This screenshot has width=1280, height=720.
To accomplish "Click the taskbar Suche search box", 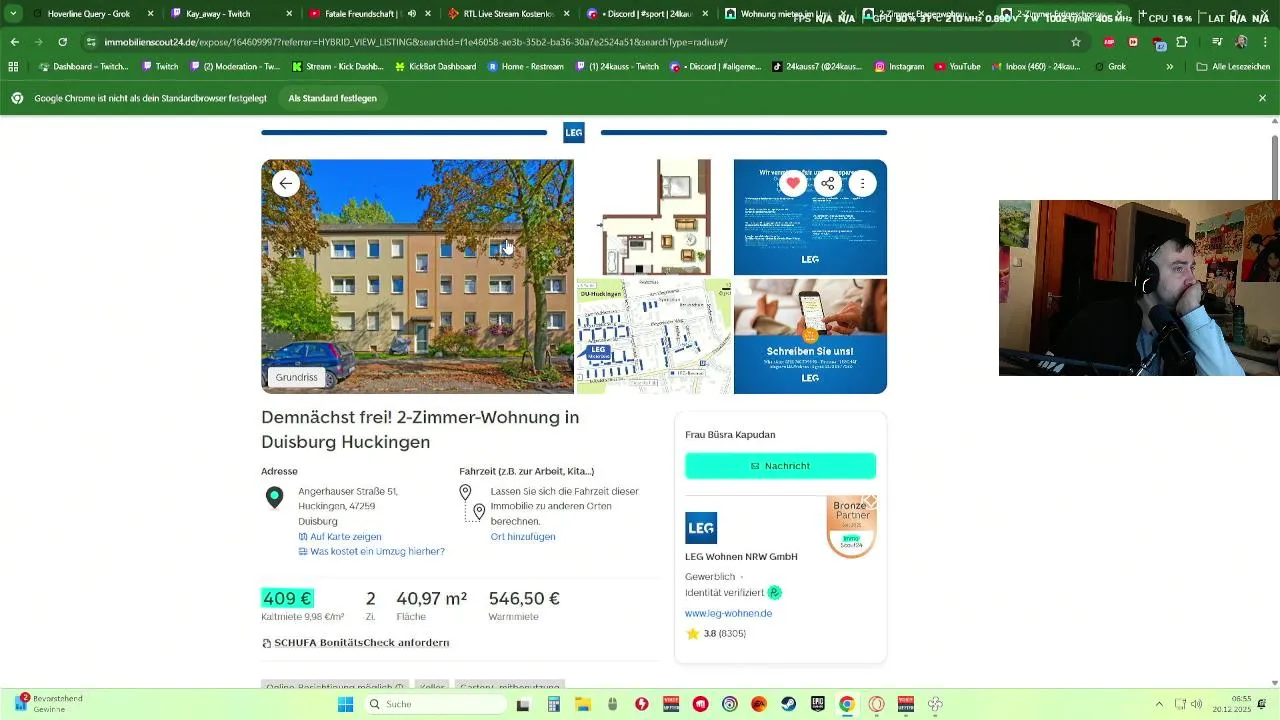I will click(434, 704).
